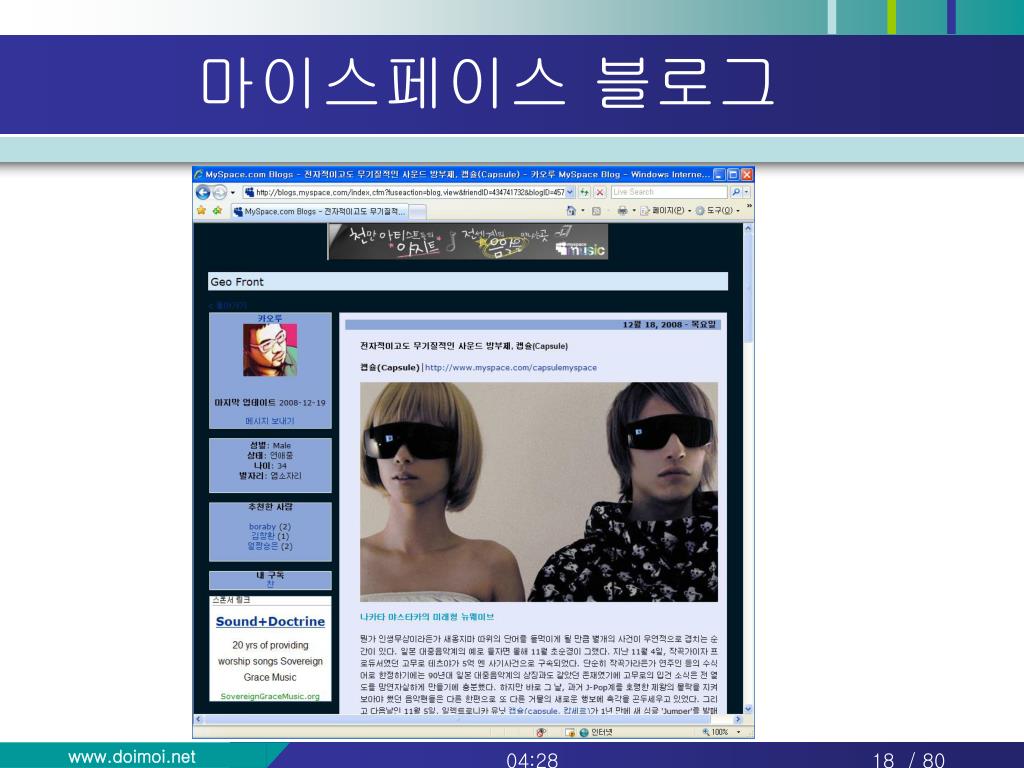Open the 얼짱승은 recommender link
The width and height of the screenshot is (1024, 768).
[263, 546]
